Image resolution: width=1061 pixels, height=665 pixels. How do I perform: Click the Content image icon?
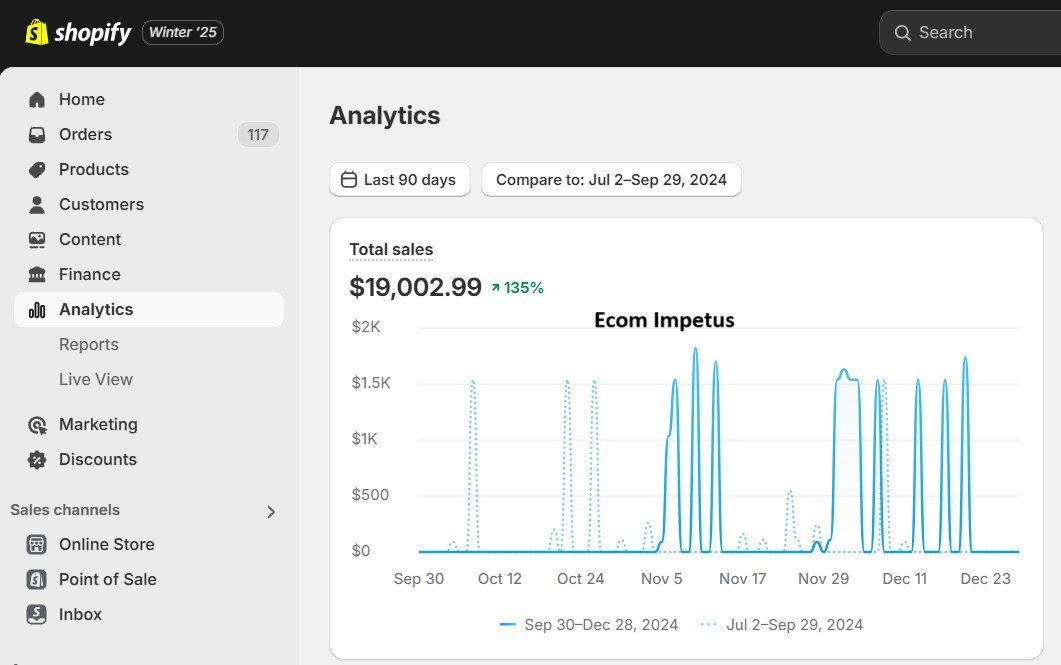point(37,239)
